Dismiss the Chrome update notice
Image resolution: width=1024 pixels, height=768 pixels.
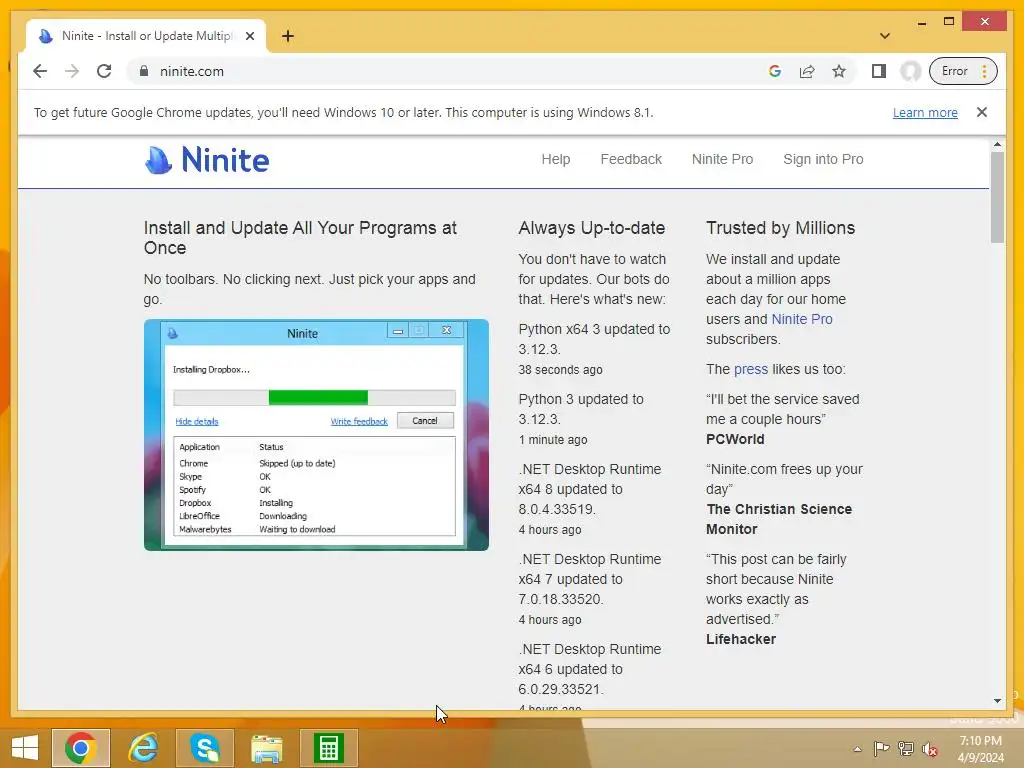982,112
